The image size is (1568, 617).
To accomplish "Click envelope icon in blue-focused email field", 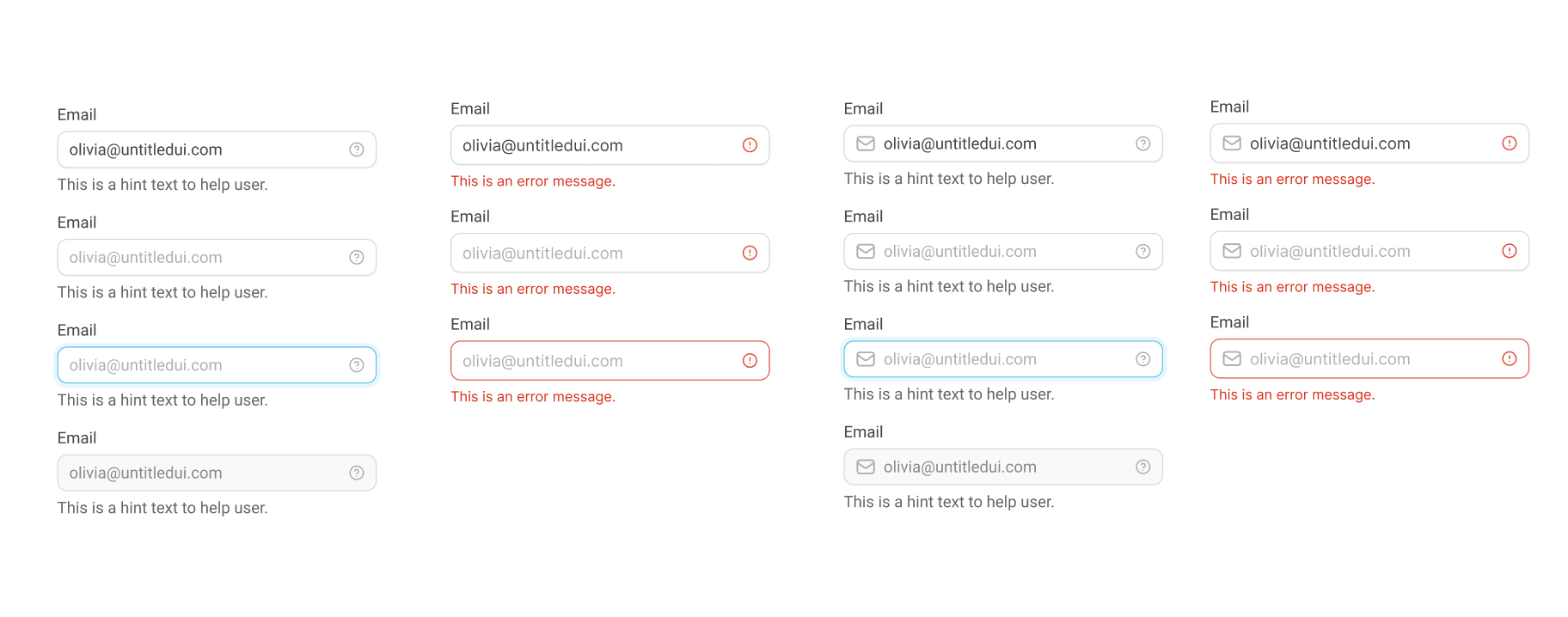I will click(866, 359).
